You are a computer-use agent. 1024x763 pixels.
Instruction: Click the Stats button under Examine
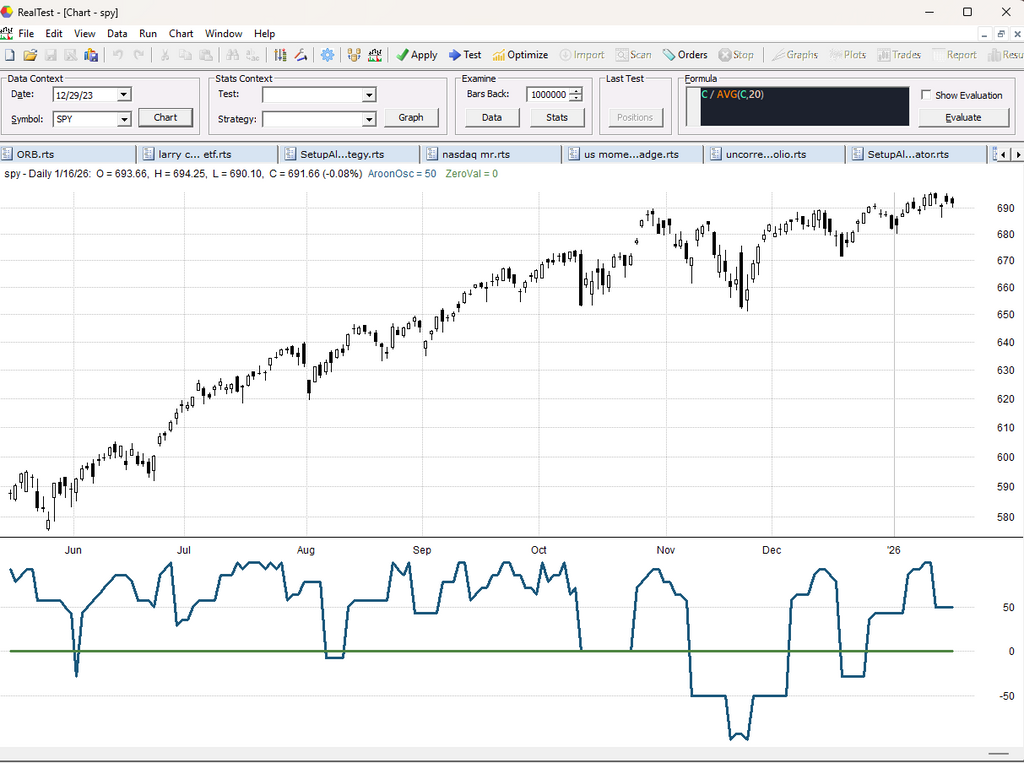556,118
